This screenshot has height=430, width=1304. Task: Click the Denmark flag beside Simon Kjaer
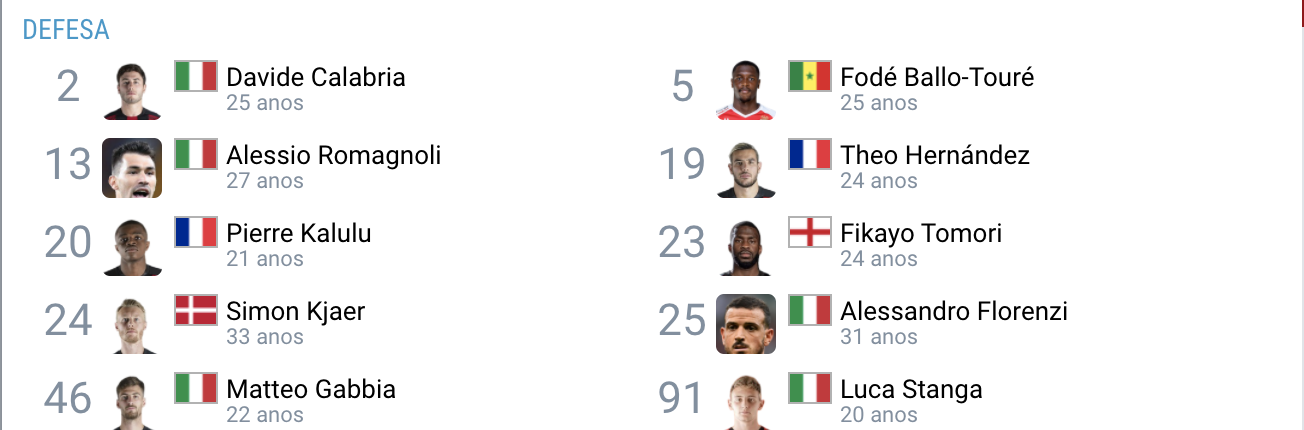pos(196,310)
